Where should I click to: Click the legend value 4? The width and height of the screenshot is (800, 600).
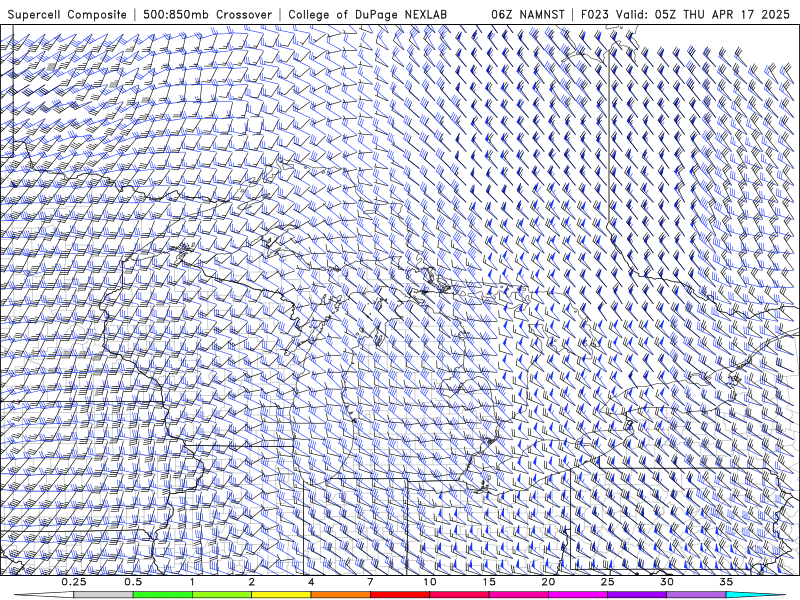pos(311,582)
